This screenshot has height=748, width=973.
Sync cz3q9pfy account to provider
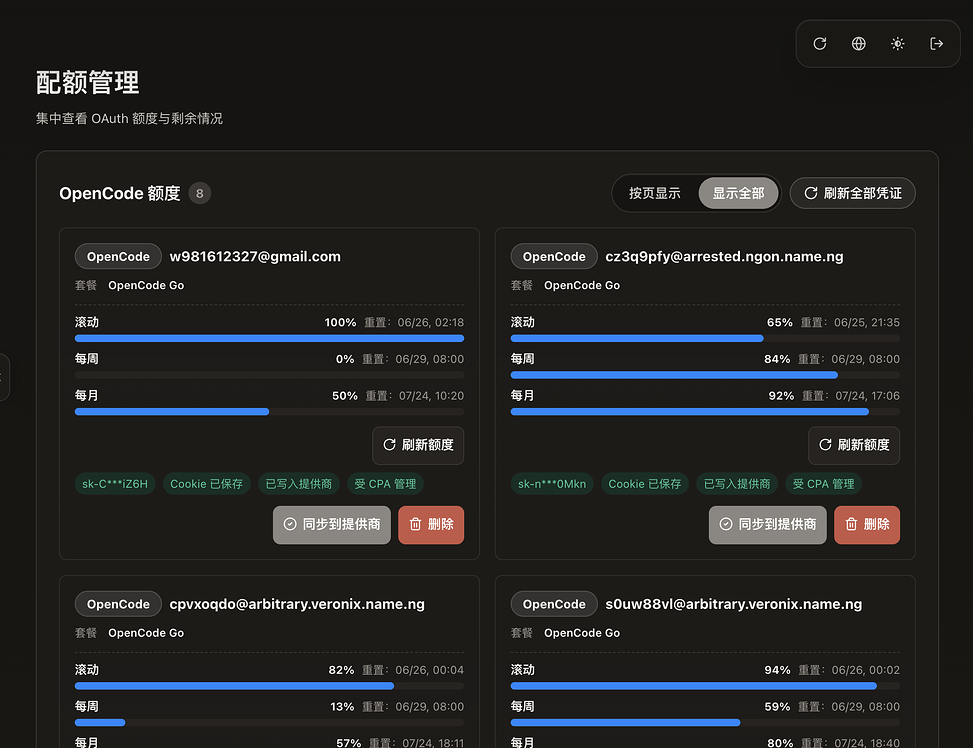coord(768,525)
